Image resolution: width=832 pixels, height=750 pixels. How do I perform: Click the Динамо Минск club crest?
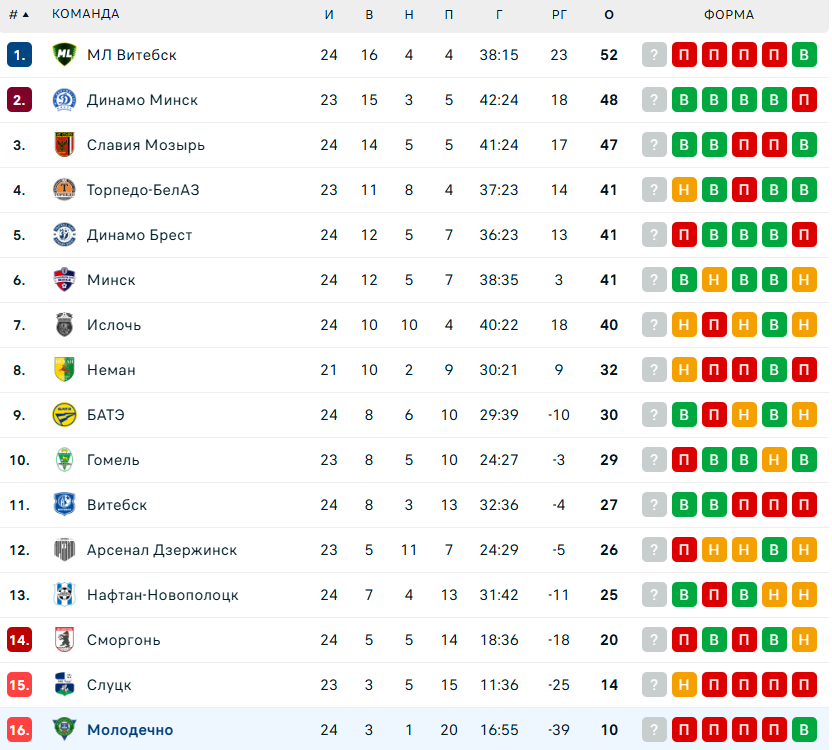64,100
